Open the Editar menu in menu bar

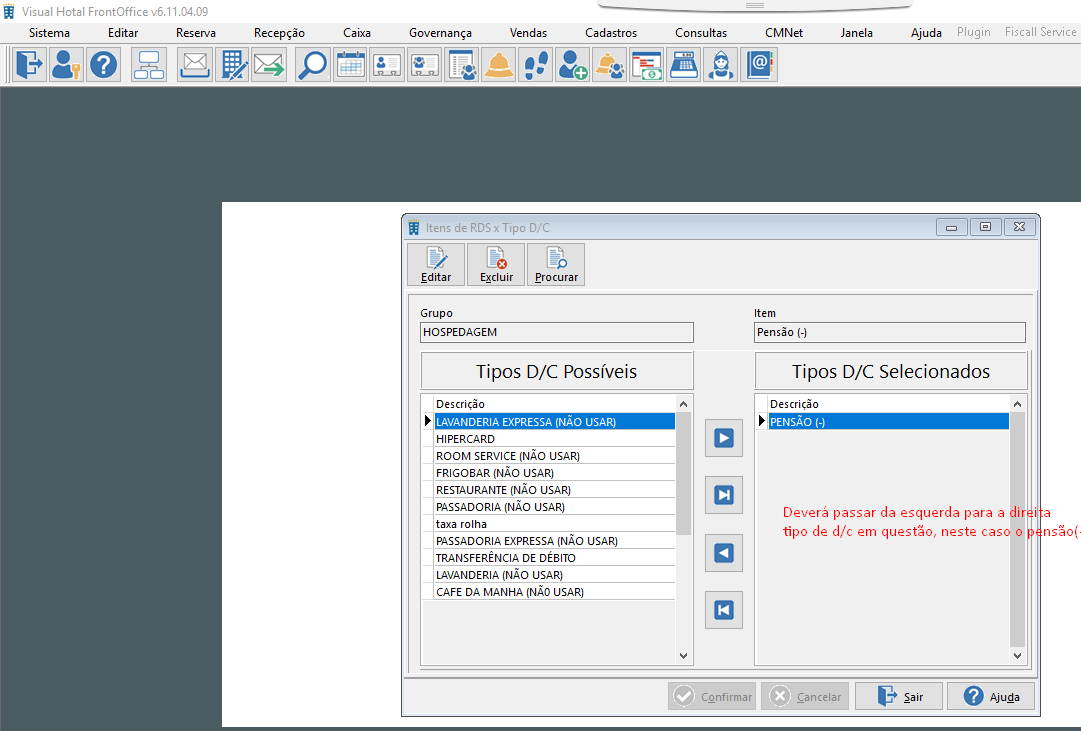point(123,33)
